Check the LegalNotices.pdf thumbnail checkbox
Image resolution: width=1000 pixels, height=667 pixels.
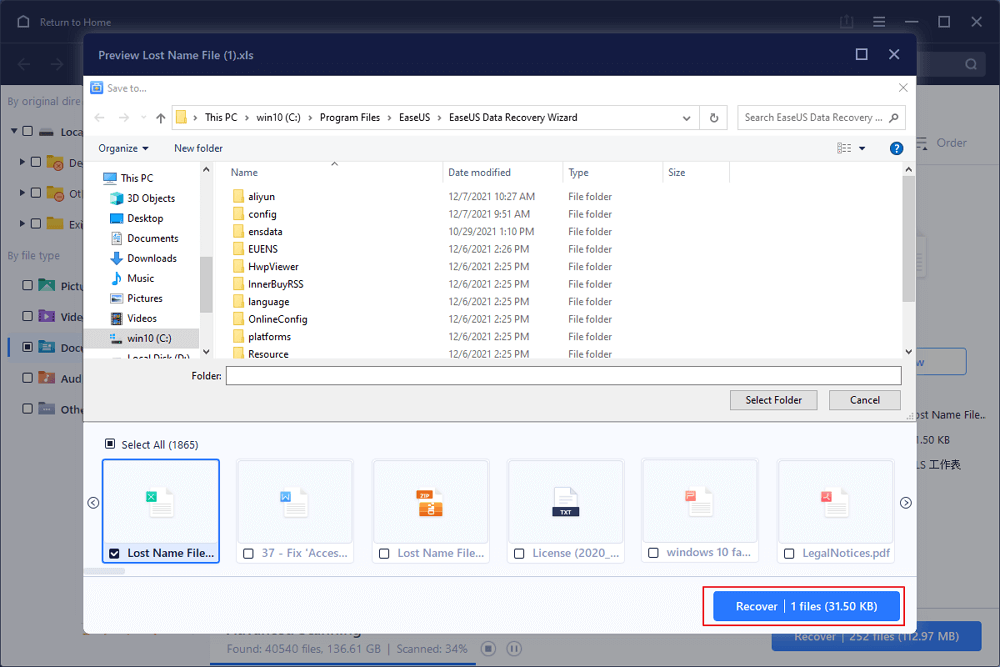pyautogui.click(x=789, y=553)
